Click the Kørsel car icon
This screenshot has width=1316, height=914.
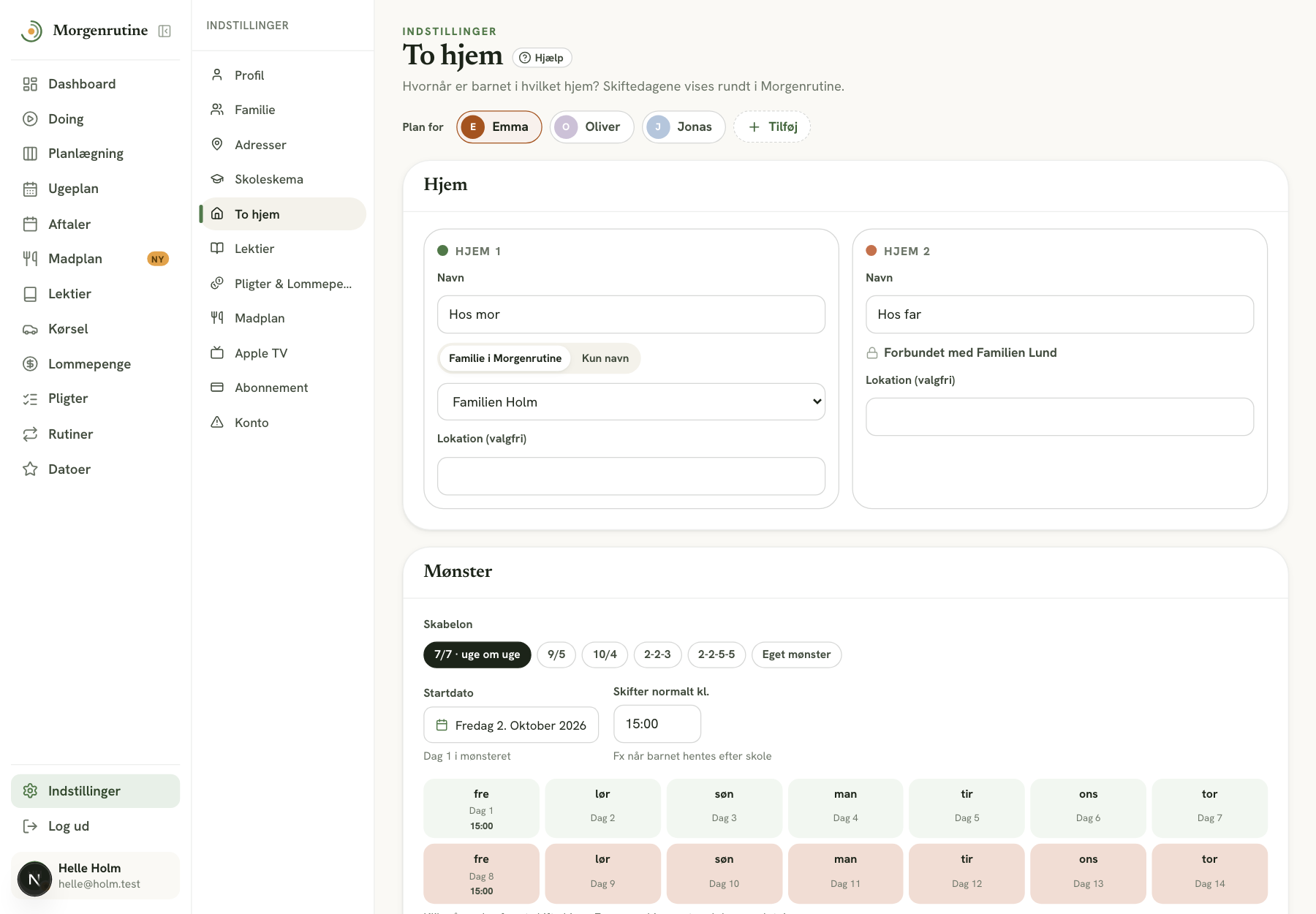coord(30,329)
